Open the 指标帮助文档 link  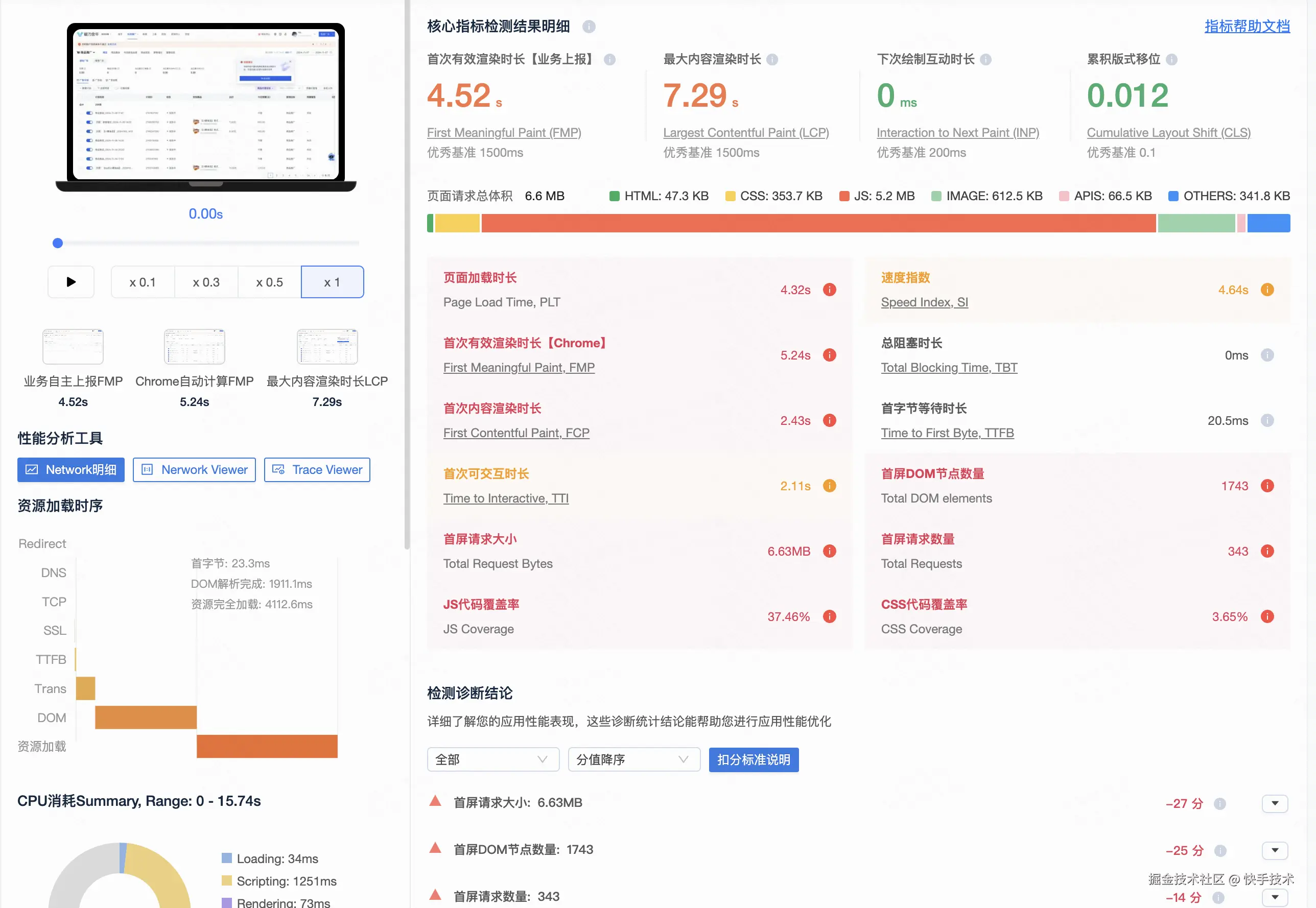[x=1247, y=26]
